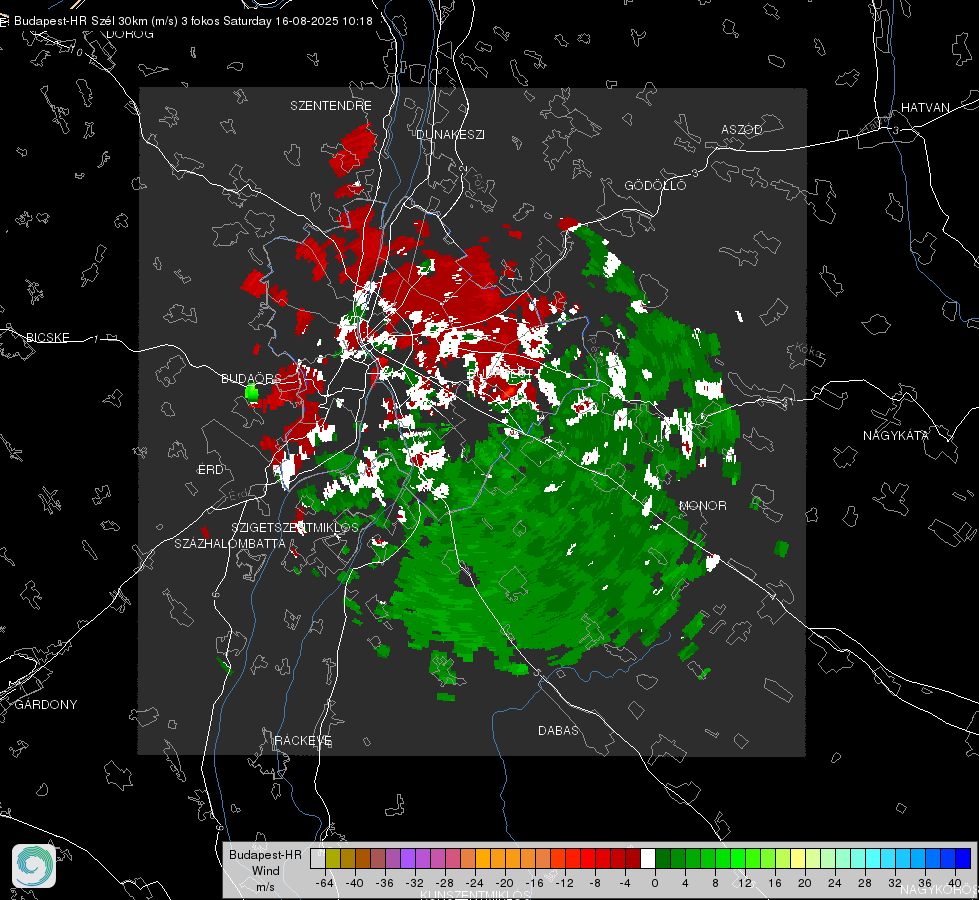Click the -40 legend scale value
Screen dimensions: 979x900
[355, 883]
